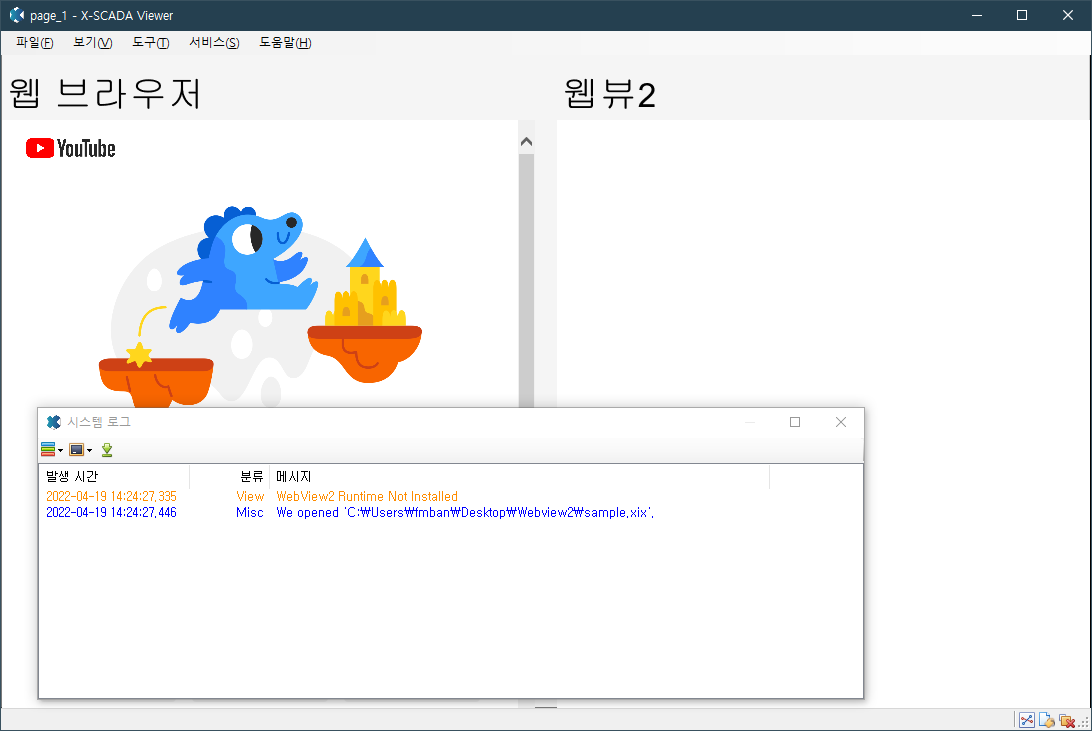Screen dimensions: 1092x731
Task: Minimize the X-SCADA Viewer main window
Action: point(977,15)
